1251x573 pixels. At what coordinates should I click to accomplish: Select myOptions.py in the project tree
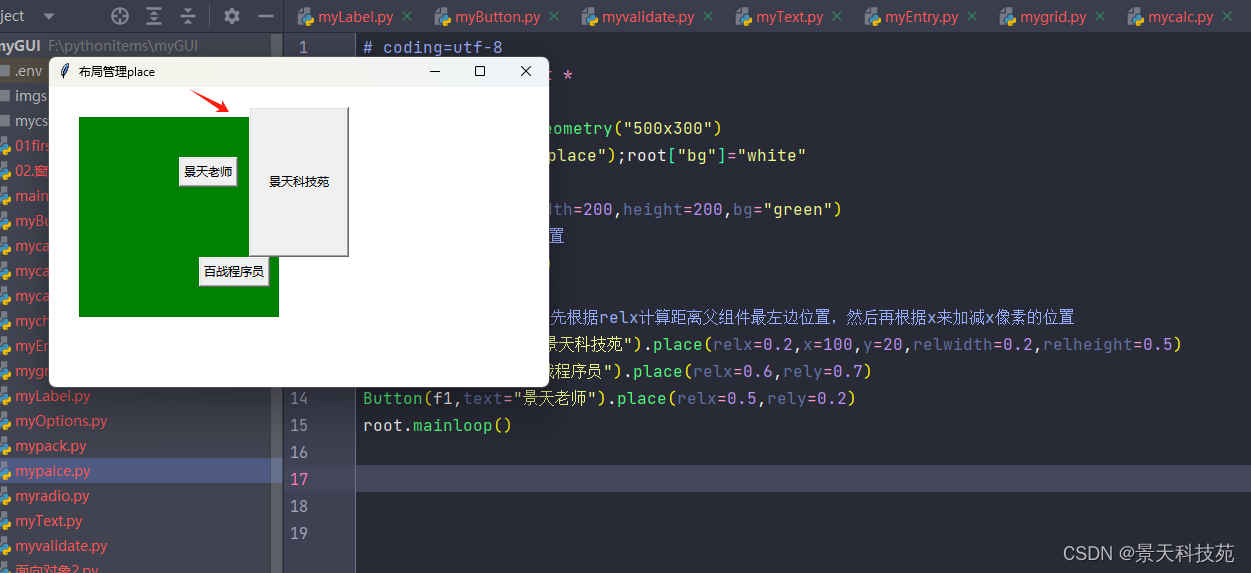tap(61, 421)
